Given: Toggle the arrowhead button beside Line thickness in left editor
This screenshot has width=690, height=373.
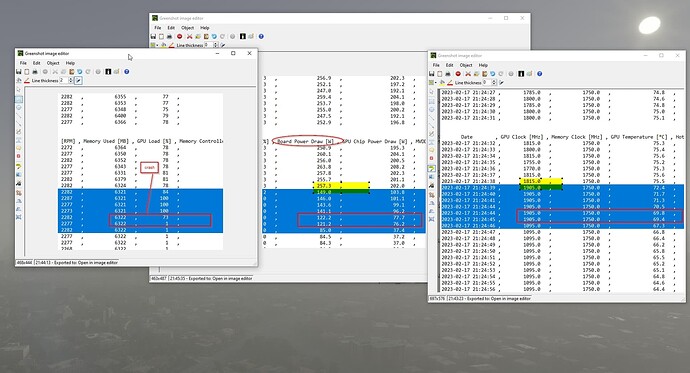Looking at the screenshot, I should tap(78, 80).
